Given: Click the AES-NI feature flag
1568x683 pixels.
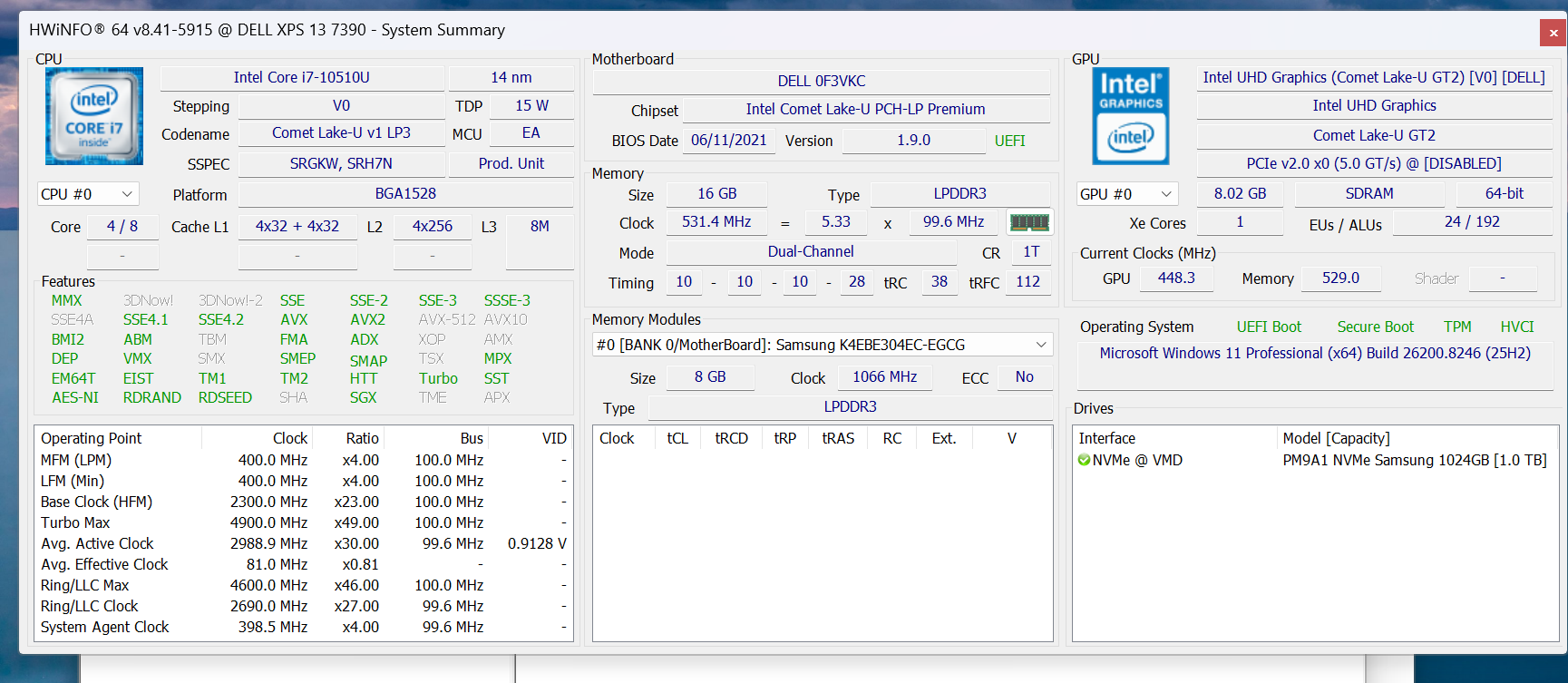Looking at the screenshot, I should (x=75, y=397).
